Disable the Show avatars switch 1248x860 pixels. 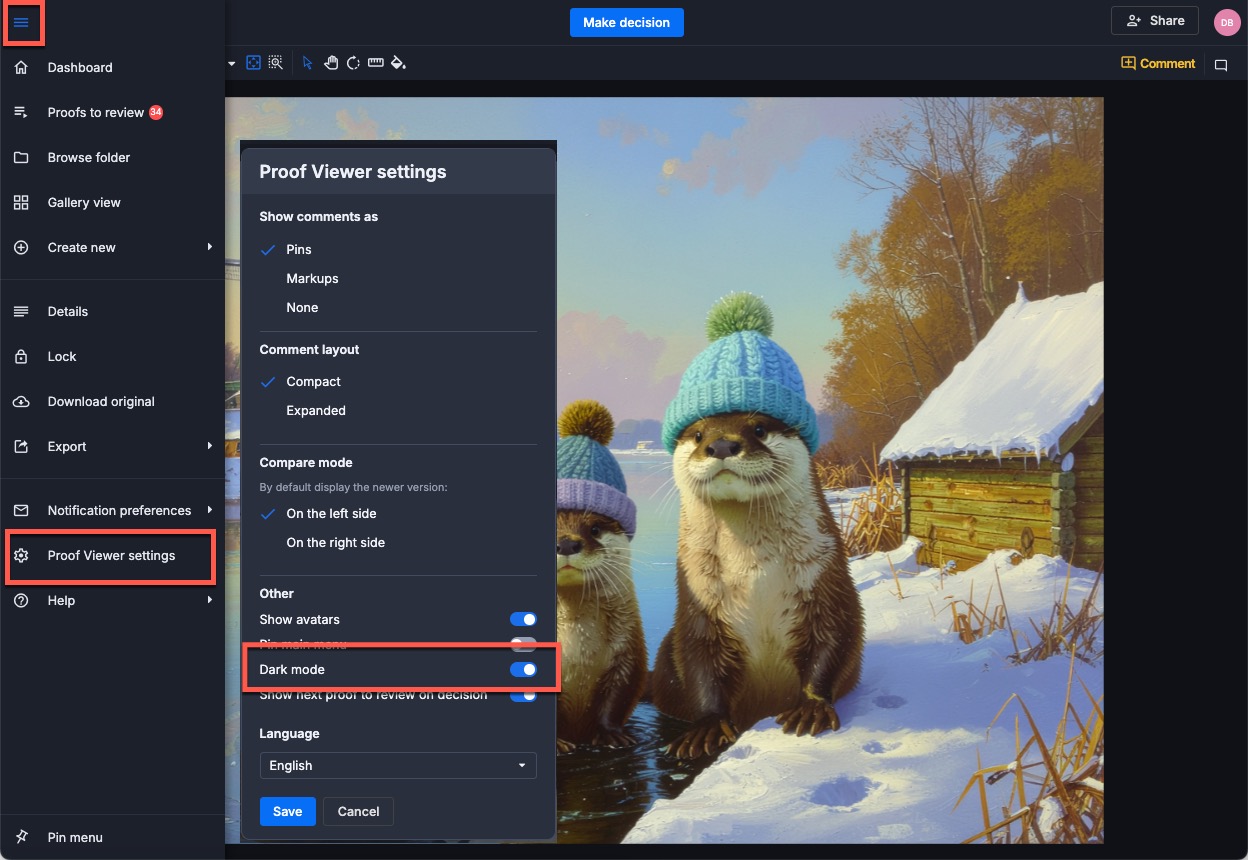point(523,620)
